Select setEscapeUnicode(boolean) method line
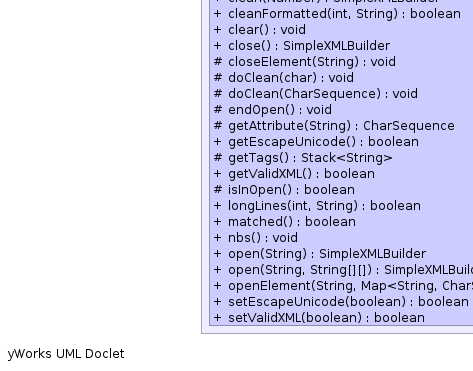 tap(341, 302)
